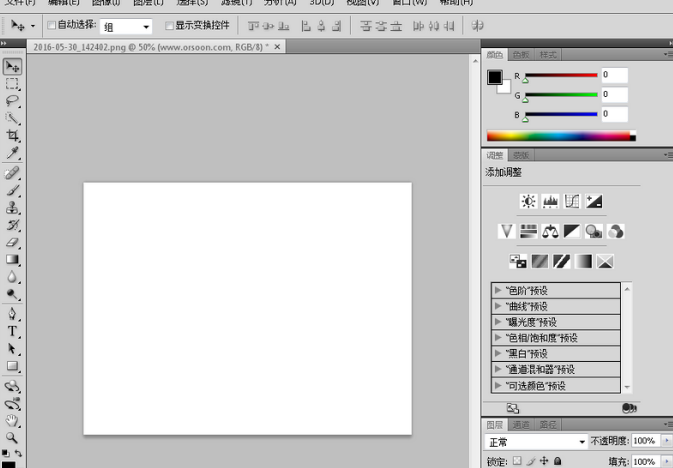This screenshot has height=468, width=673.
Task: Click the R value input field
Action: pos(614,75)
